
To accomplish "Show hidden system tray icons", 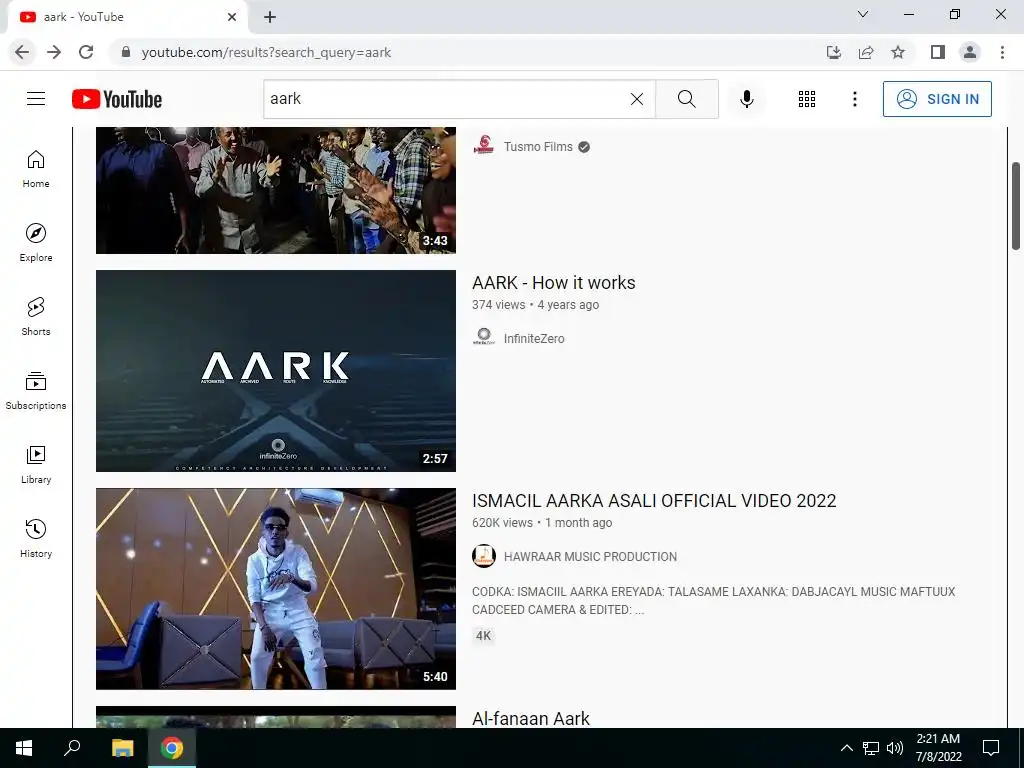I will point(846,748).
